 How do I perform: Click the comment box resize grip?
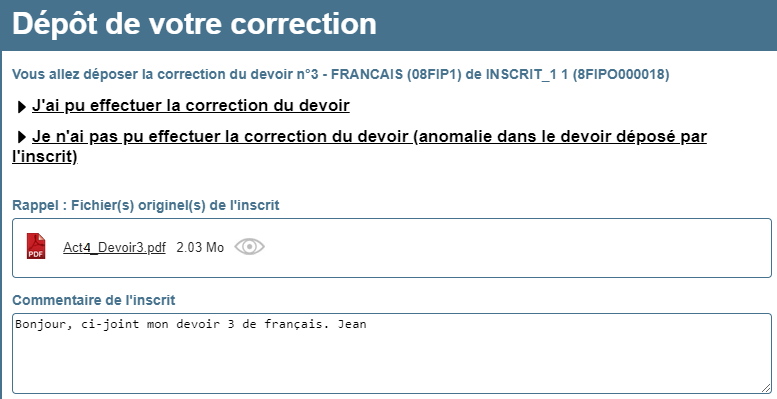(766, 388)
